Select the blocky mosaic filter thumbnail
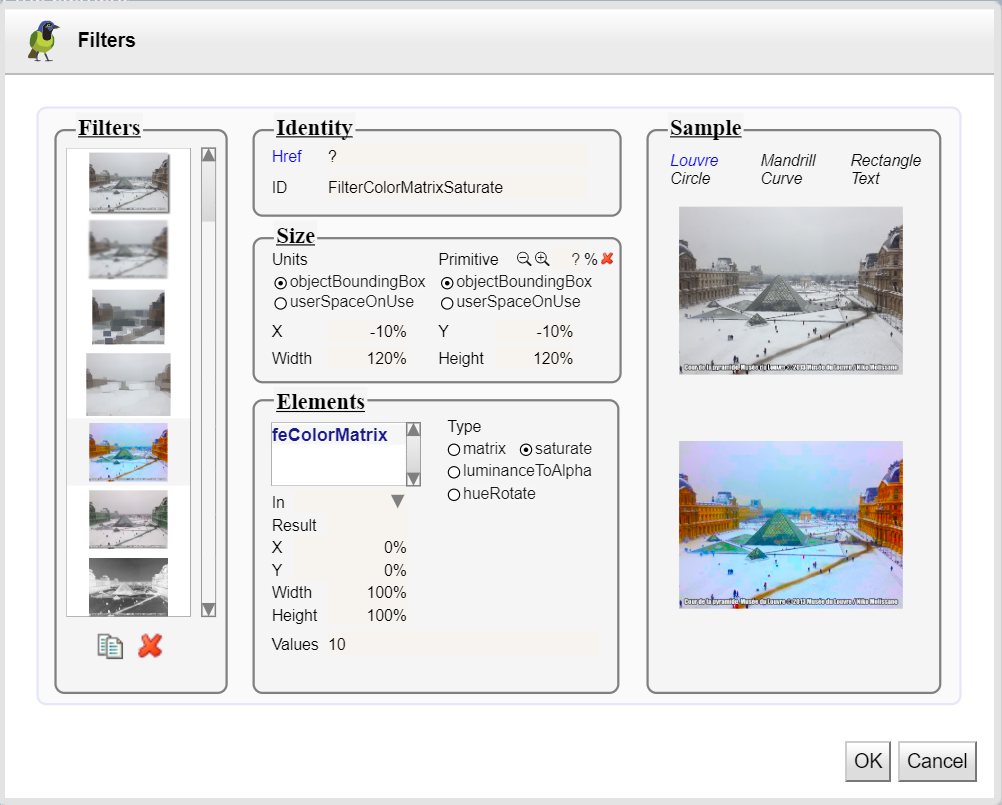 [128, 317]
